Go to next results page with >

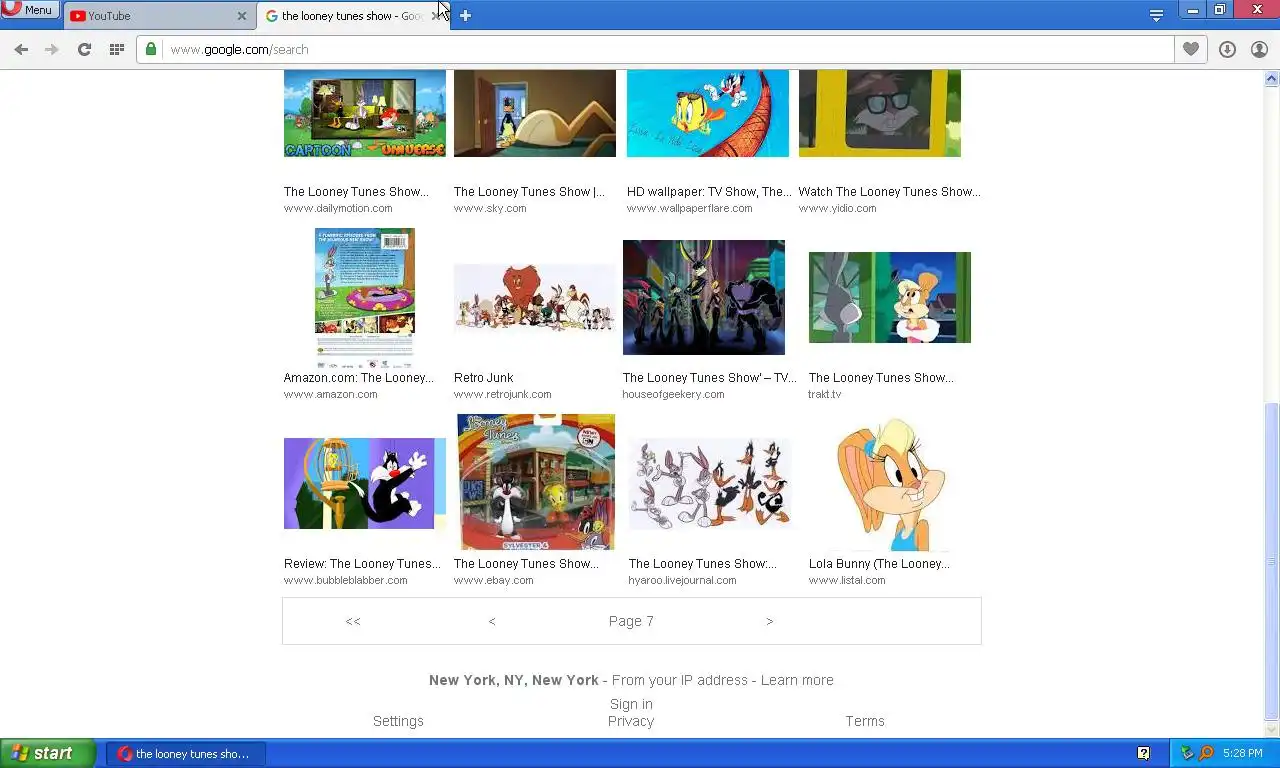click(x=769, y=621)
